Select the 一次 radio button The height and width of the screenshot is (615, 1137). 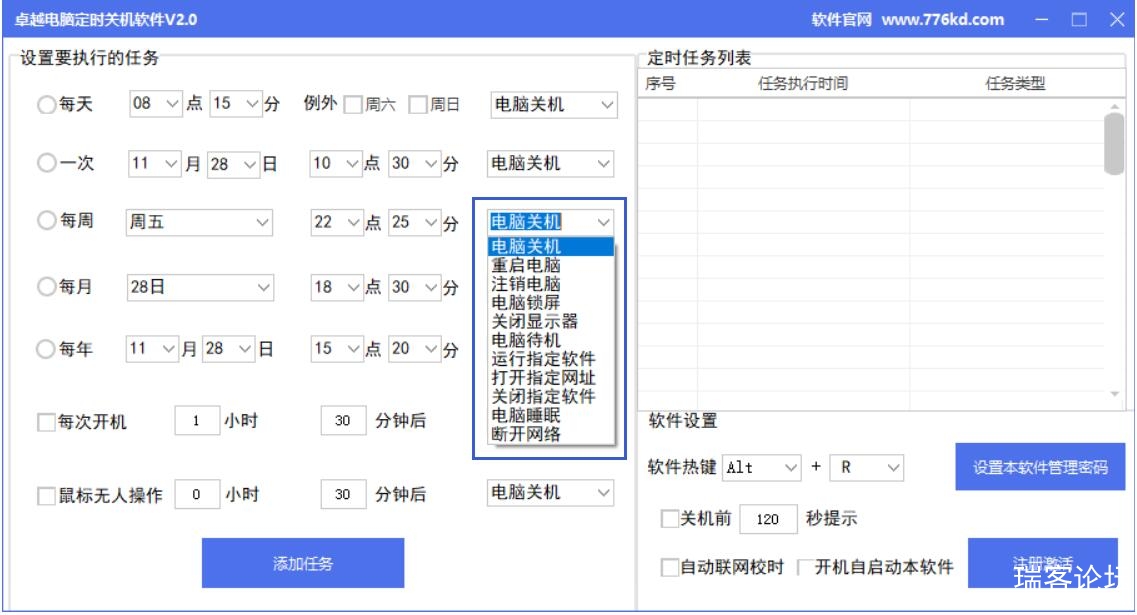[46, 162]
